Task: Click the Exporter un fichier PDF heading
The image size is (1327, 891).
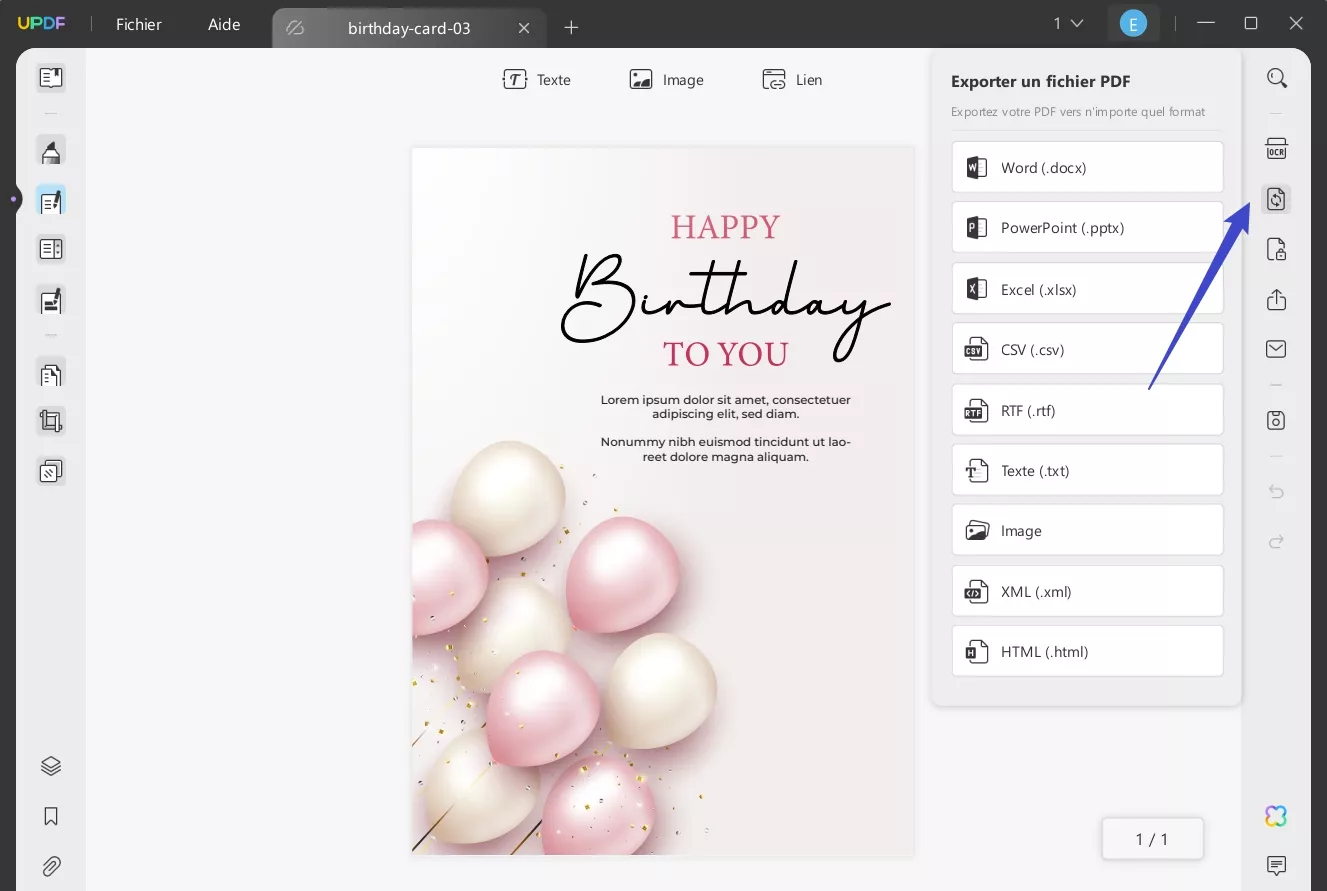Action: (1041, 82)
